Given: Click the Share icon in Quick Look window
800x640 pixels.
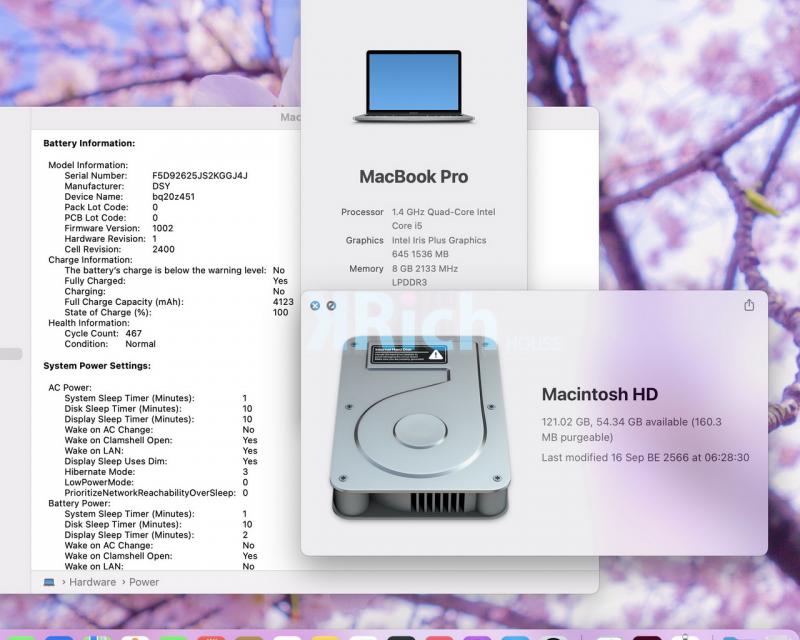Looking at the screenshot, I should click(x=749, y=305).
